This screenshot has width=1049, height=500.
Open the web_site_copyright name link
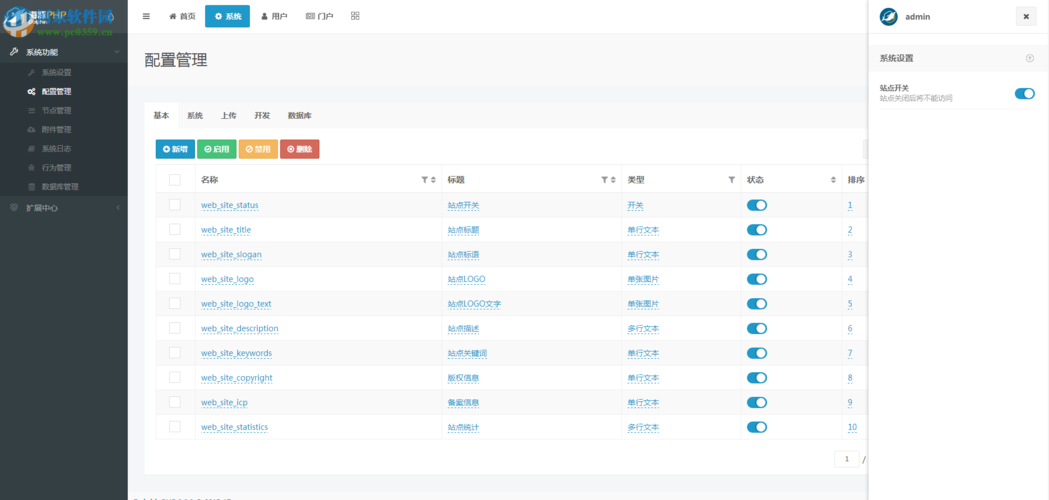[x=237, y=378]
